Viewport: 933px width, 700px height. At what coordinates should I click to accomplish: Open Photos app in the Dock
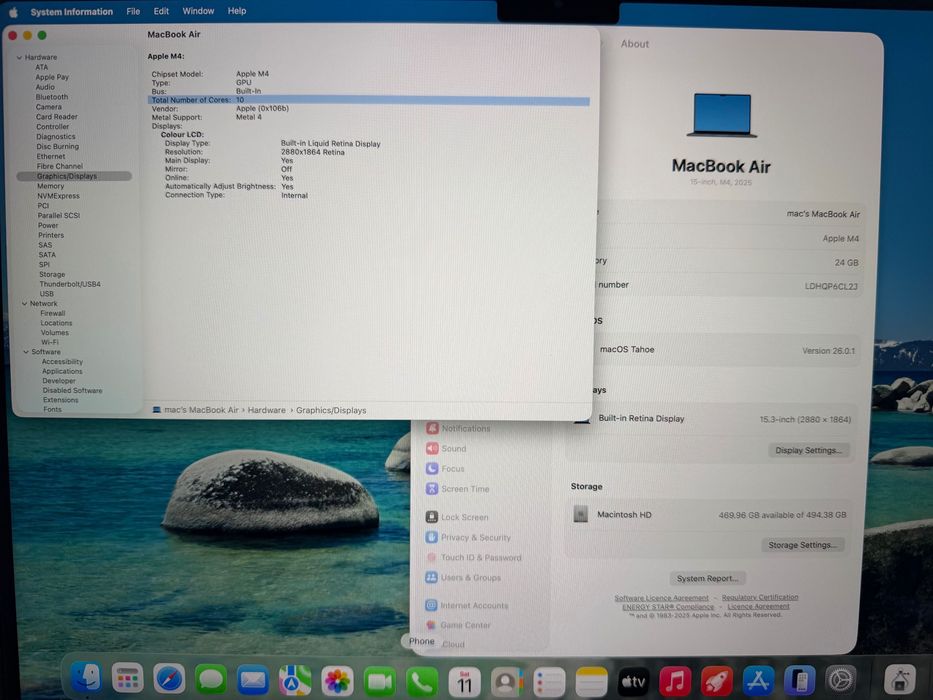tap(337, 681)
